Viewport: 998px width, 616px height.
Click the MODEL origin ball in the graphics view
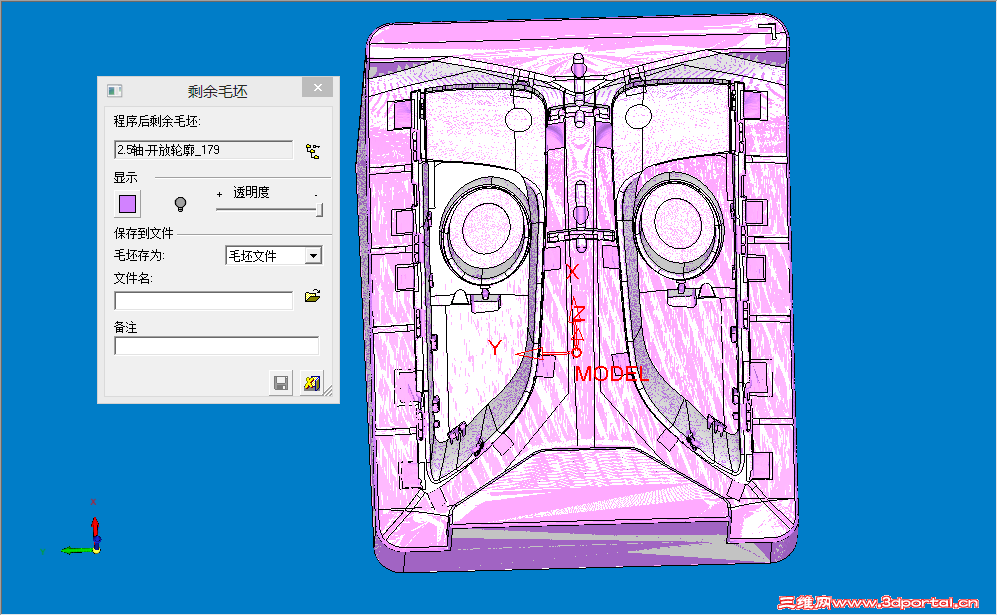click(x=576, y=352)
